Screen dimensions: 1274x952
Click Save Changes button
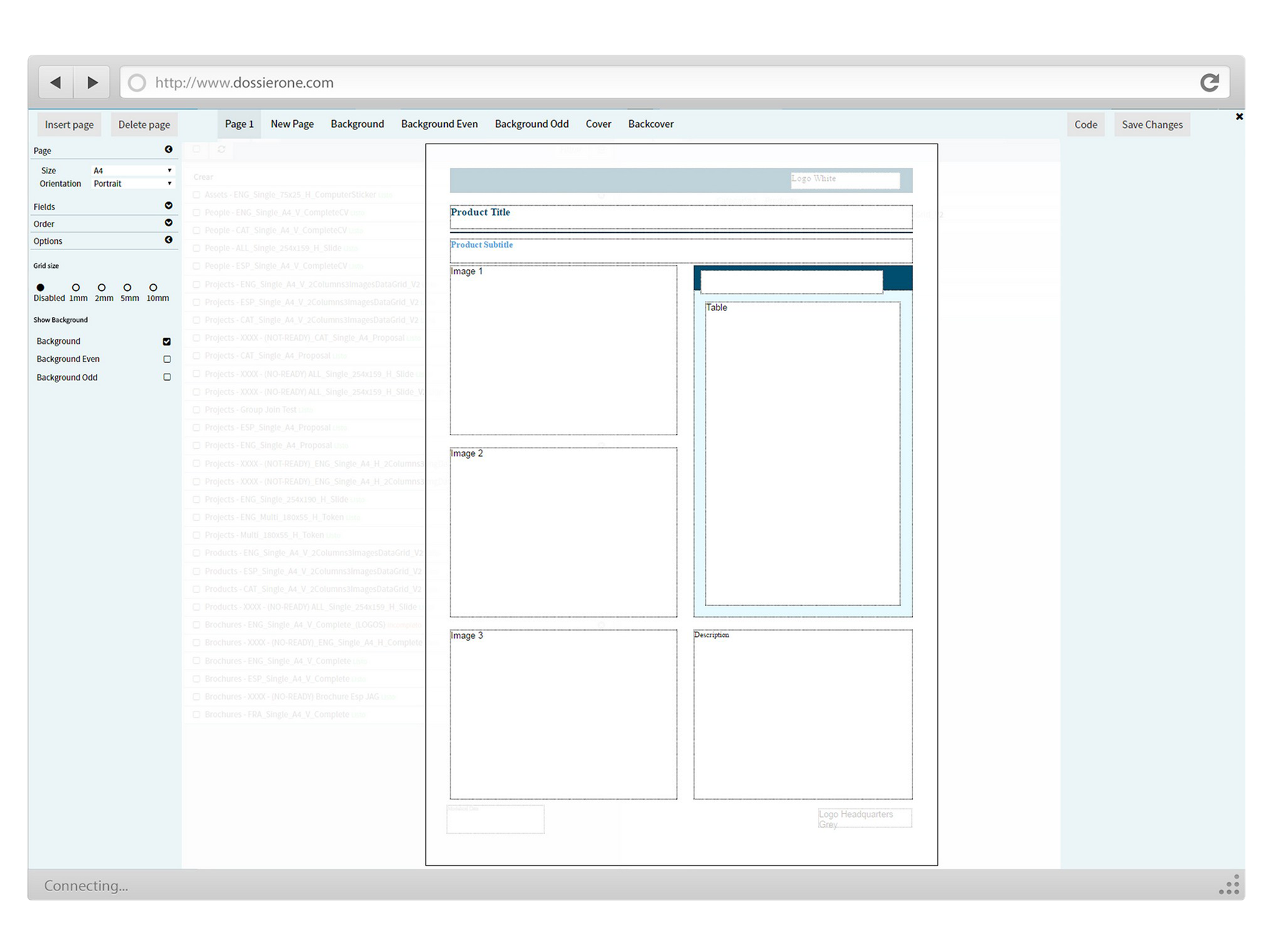(x=1152, y=124)
